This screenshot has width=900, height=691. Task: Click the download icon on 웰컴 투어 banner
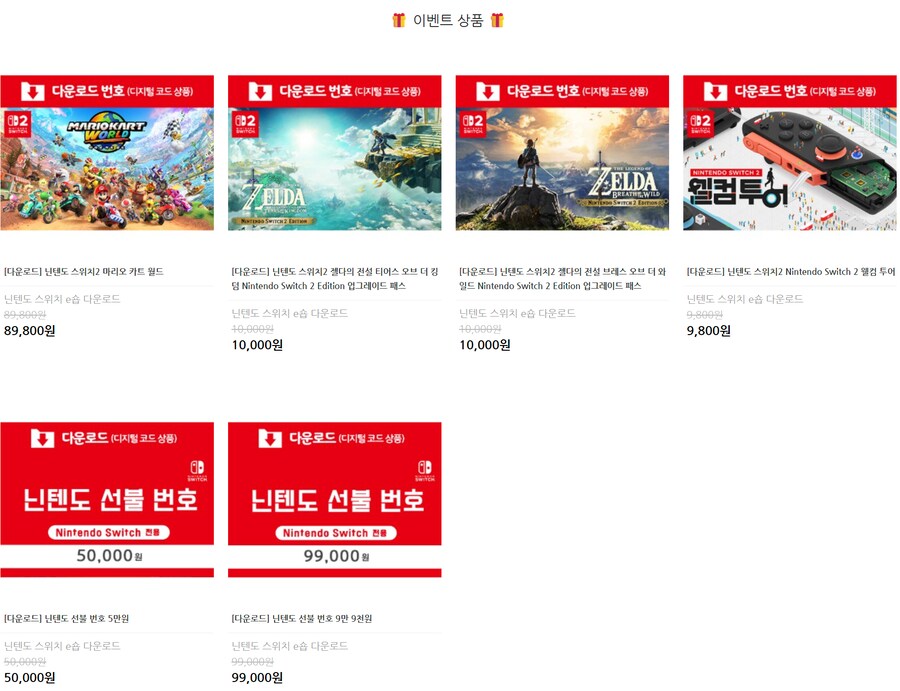(x=715, y=91)
